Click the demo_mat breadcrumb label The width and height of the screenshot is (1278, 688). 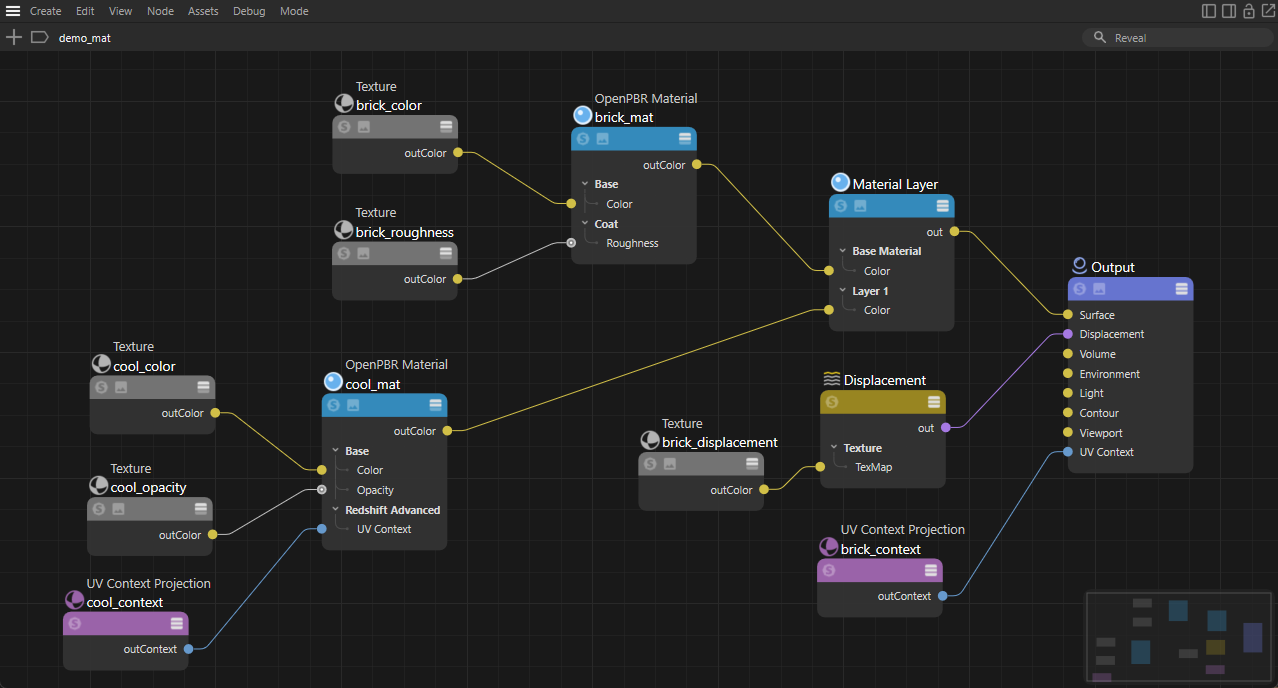point(85,38)
